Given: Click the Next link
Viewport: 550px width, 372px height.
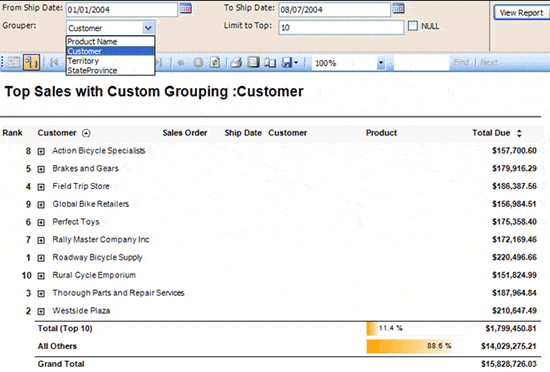Looking at the screenshot, I should [489, 62].
